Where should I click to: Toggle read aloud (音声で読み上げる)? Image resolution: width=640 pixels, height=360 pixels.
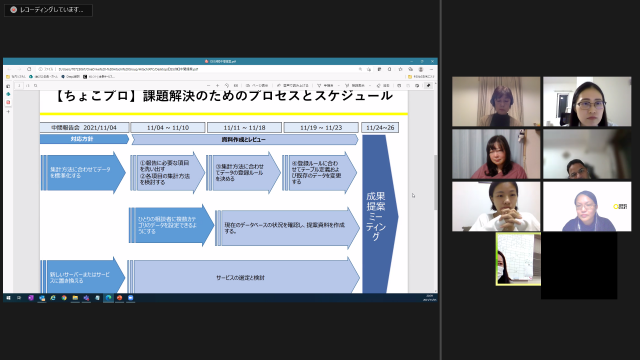pos(293,85)
